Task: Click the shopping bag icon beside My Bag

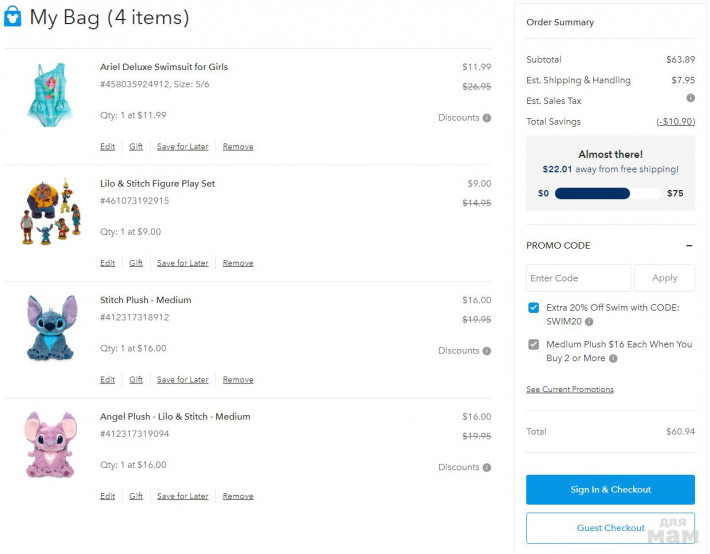Action: point(13,18)
